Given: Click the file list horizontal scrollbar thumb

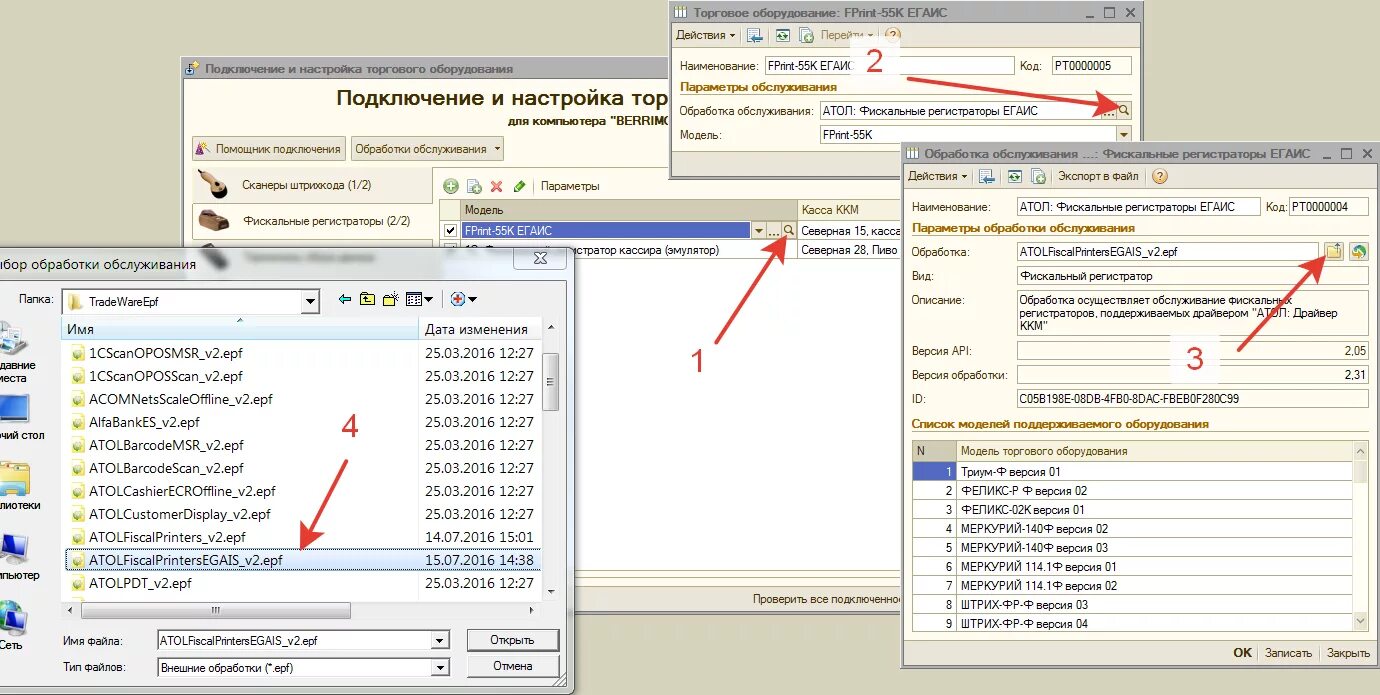Looking at the screenshot, I should (215, 610).
